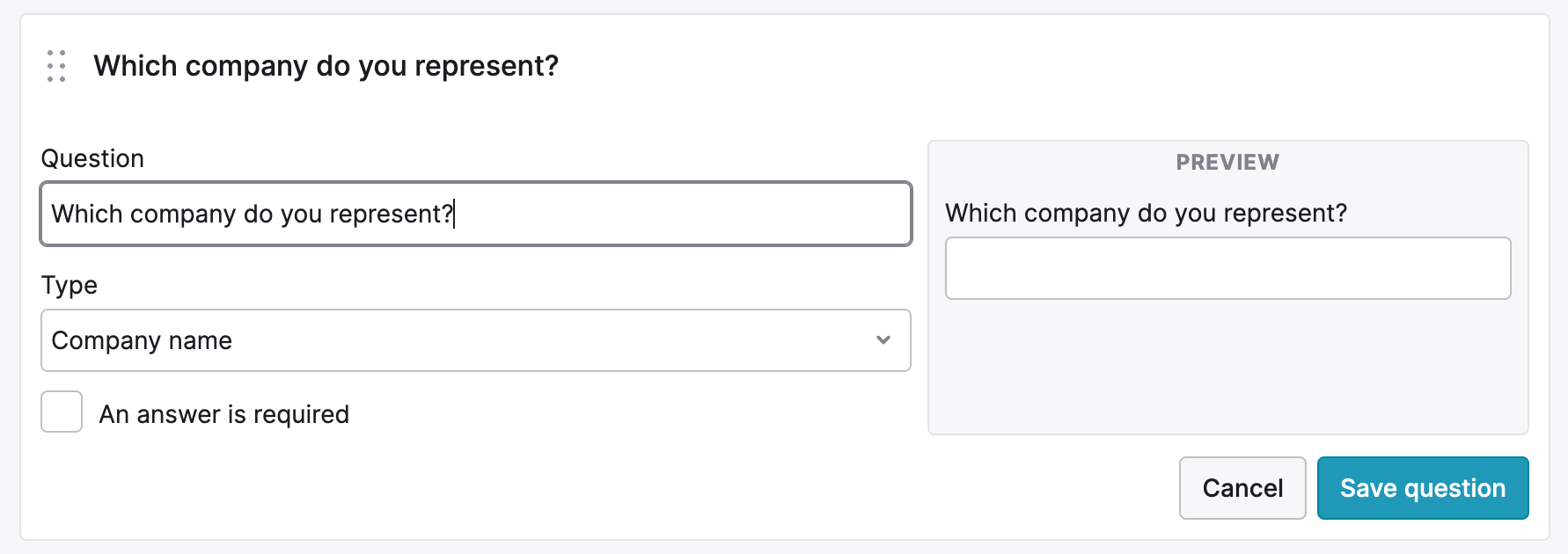
Task: Click the 'An answer is required' label text
Action: pos(224,414)
